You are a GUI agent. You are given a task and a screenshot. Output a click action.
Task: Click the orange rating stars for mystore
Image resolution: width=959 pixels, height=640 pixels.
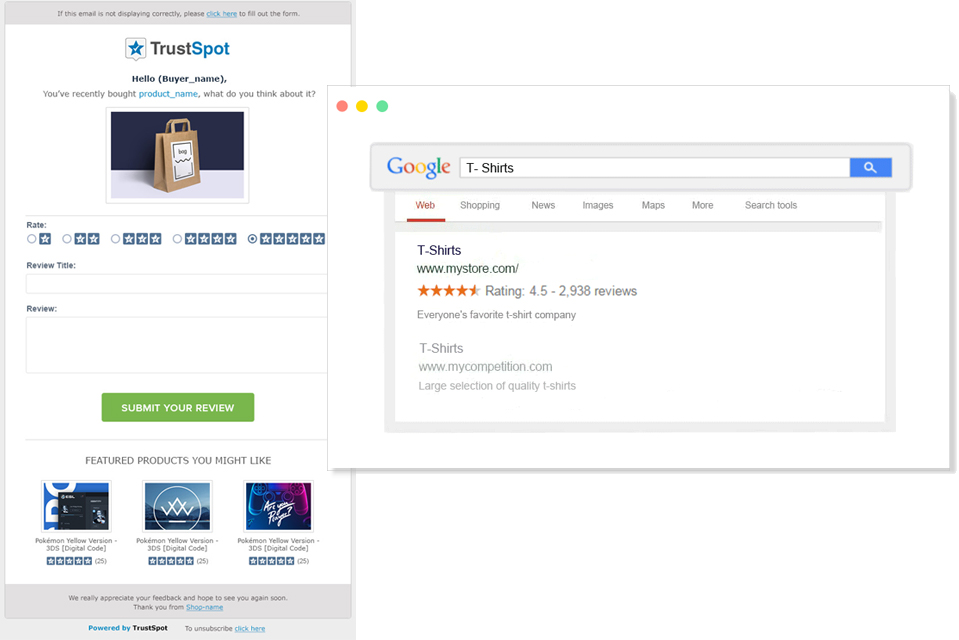[449, 291]
